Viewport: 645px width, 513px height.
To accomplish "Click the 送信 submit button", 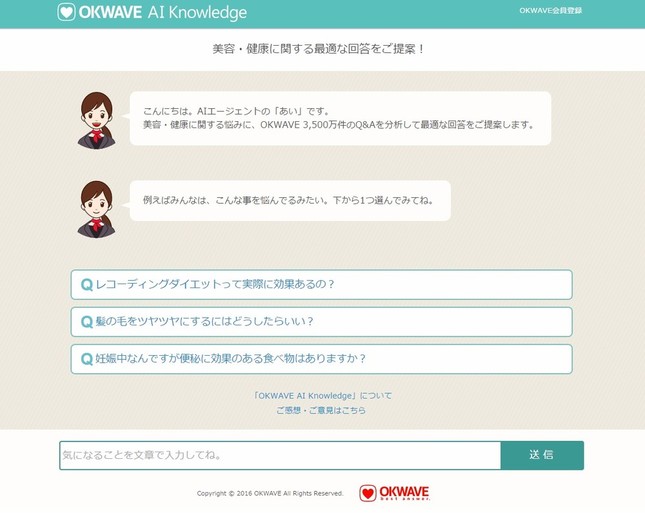I will point(542,455).
